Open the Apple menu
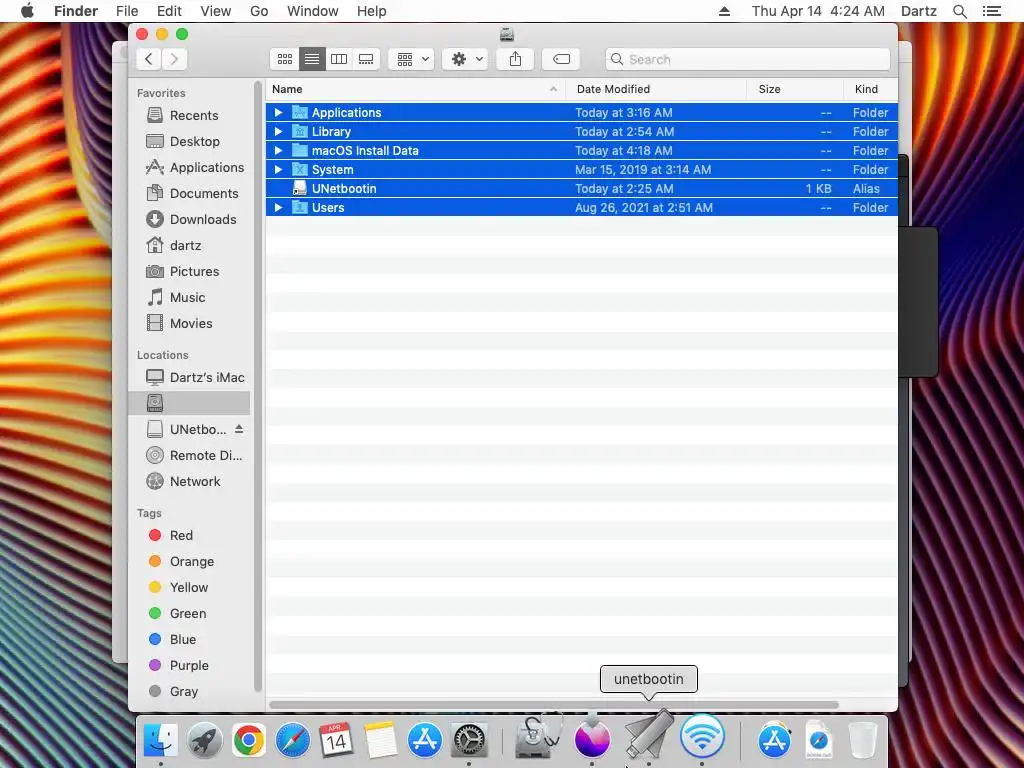Viewport: 1024px width, 768px height. tap(27, 11)
